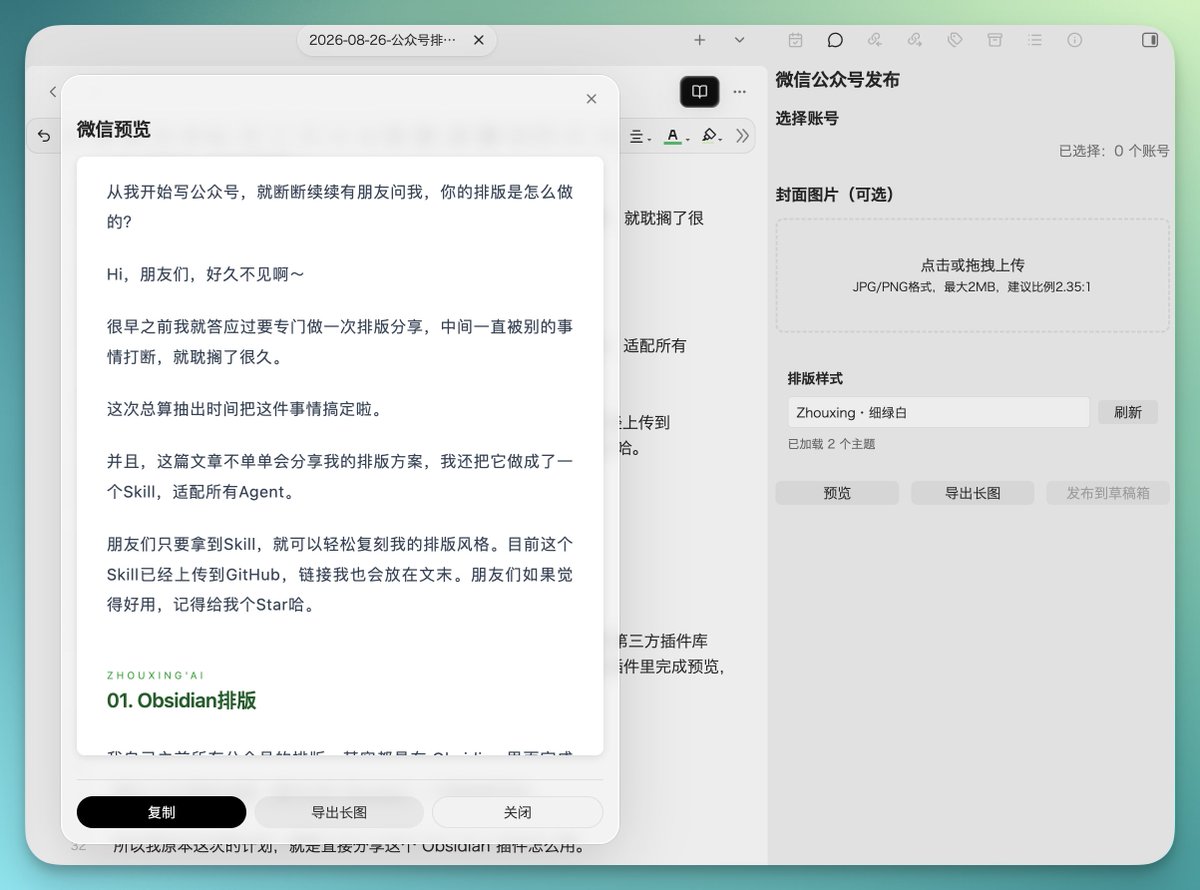Click the 发布到草稿箱 button
Viewport: 1200px width, 890px height.
click(x=1108, y=493)
